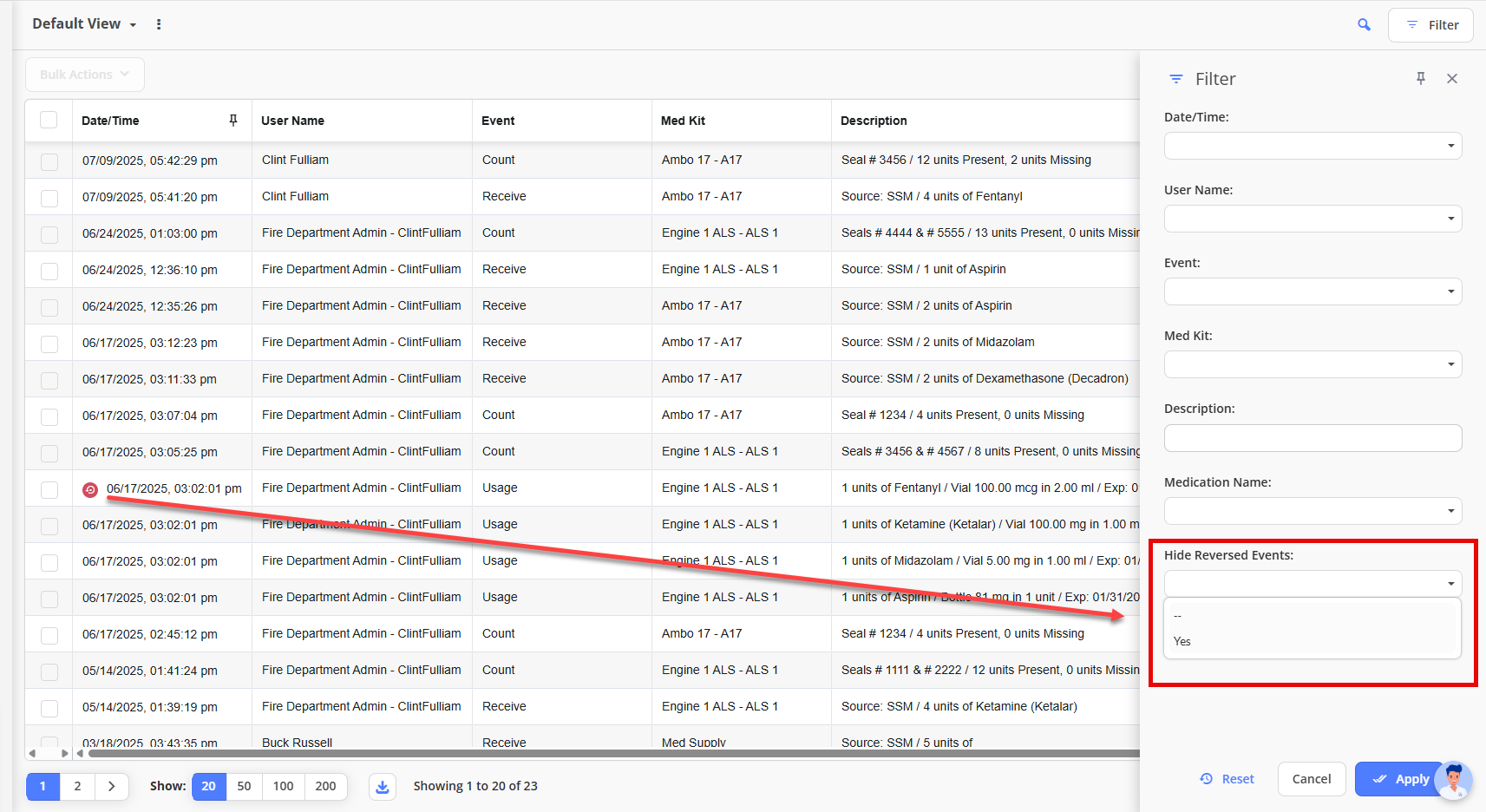Click 'Clint Fulliam' in the Count row
Image resolution: width=1486 pixels, height=812 pixels.
tap(295, 160)
